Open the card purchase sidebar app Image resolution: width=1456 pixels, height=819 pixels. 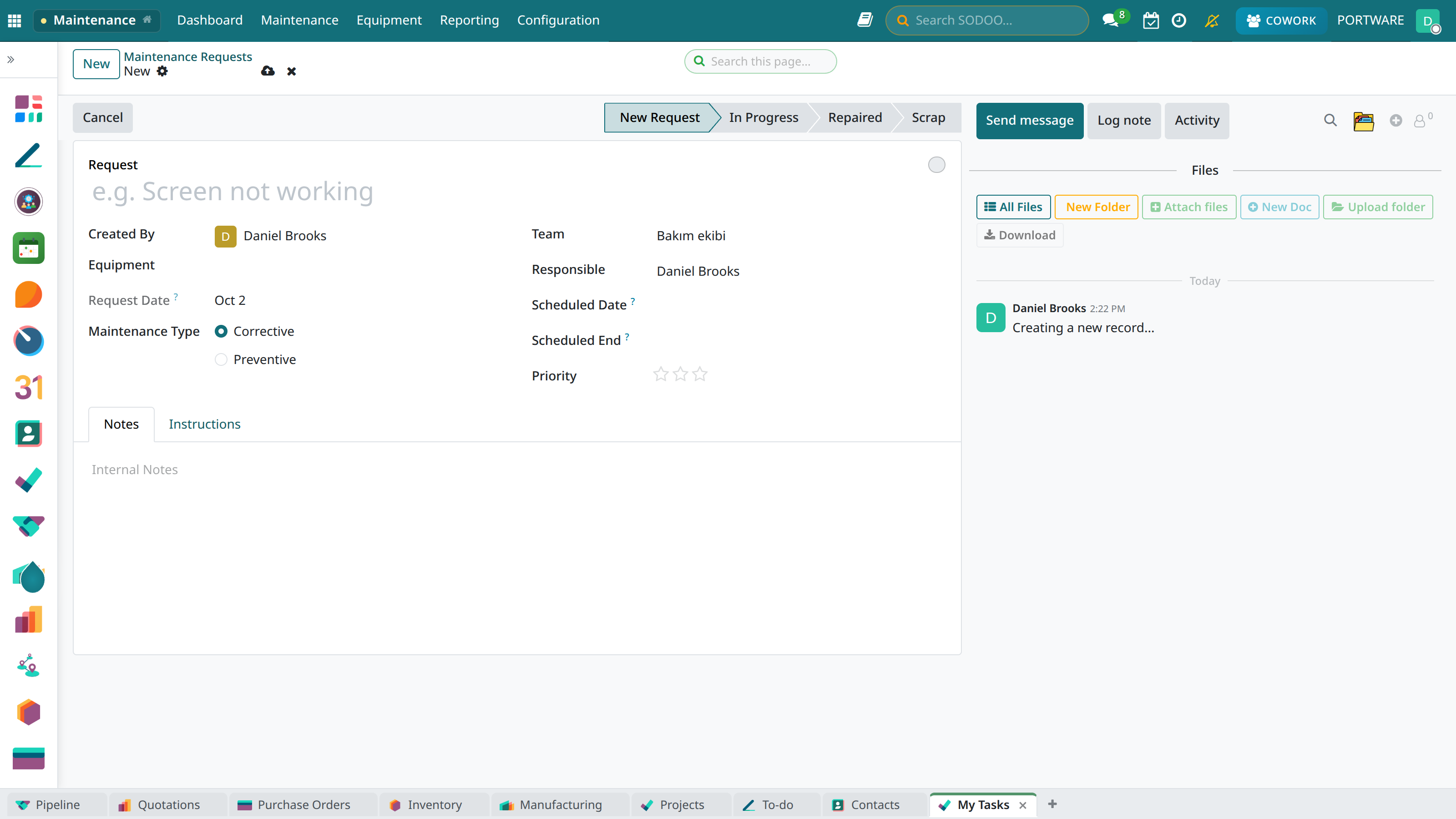pos(29,758)
